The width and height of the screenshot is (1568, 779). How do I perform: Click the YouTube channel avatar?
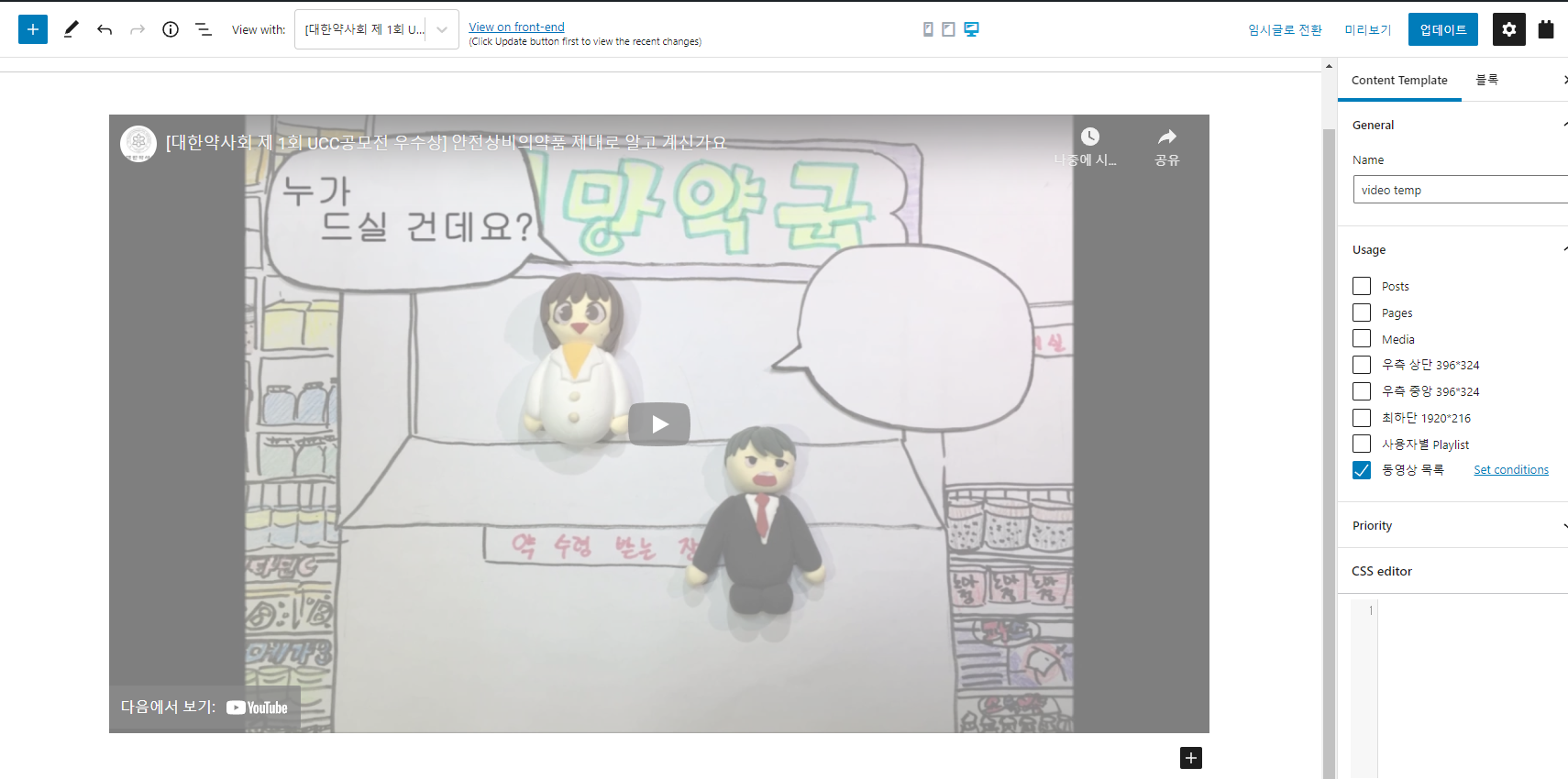coord(138,143)
